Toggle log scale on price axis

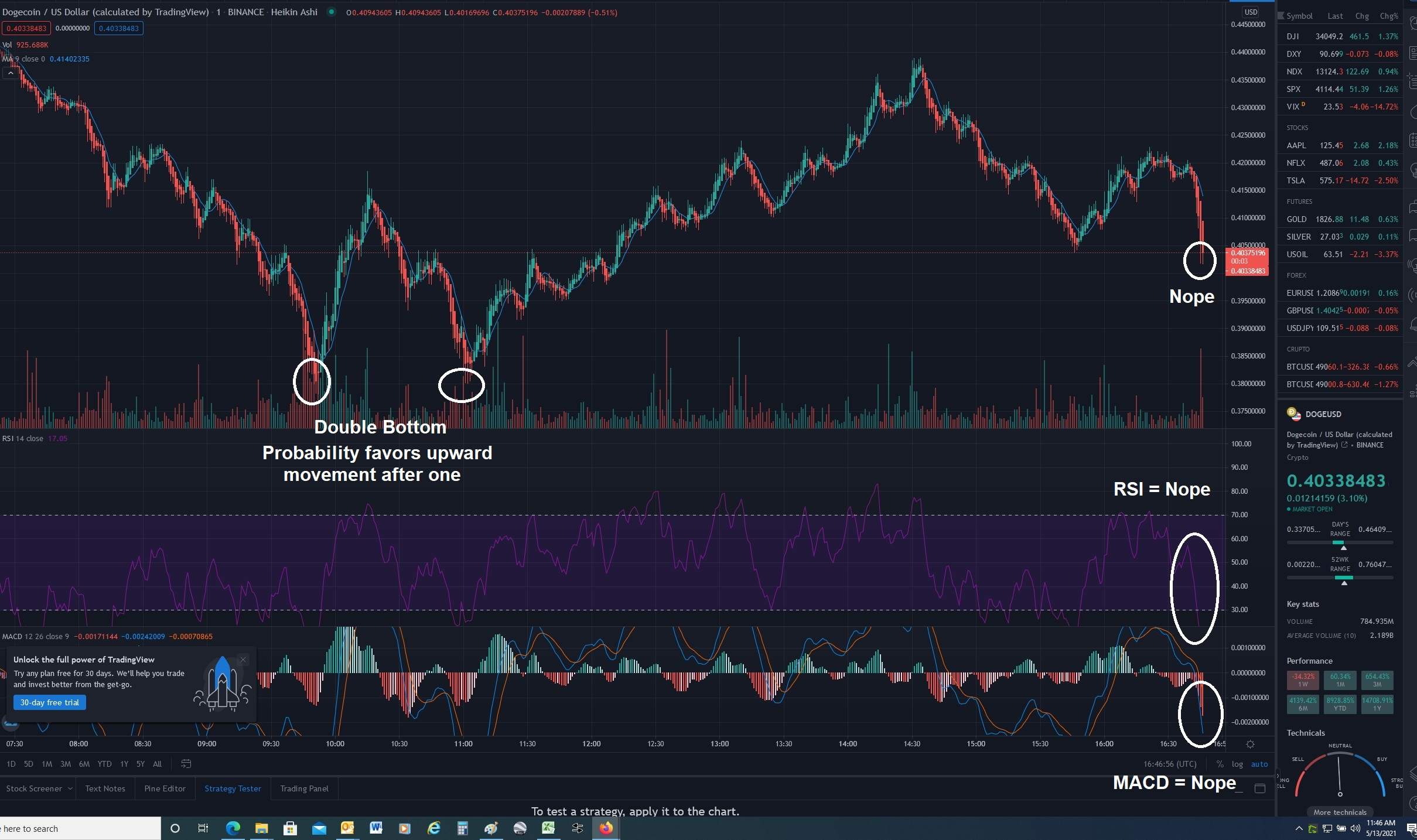pos(1237,764)
